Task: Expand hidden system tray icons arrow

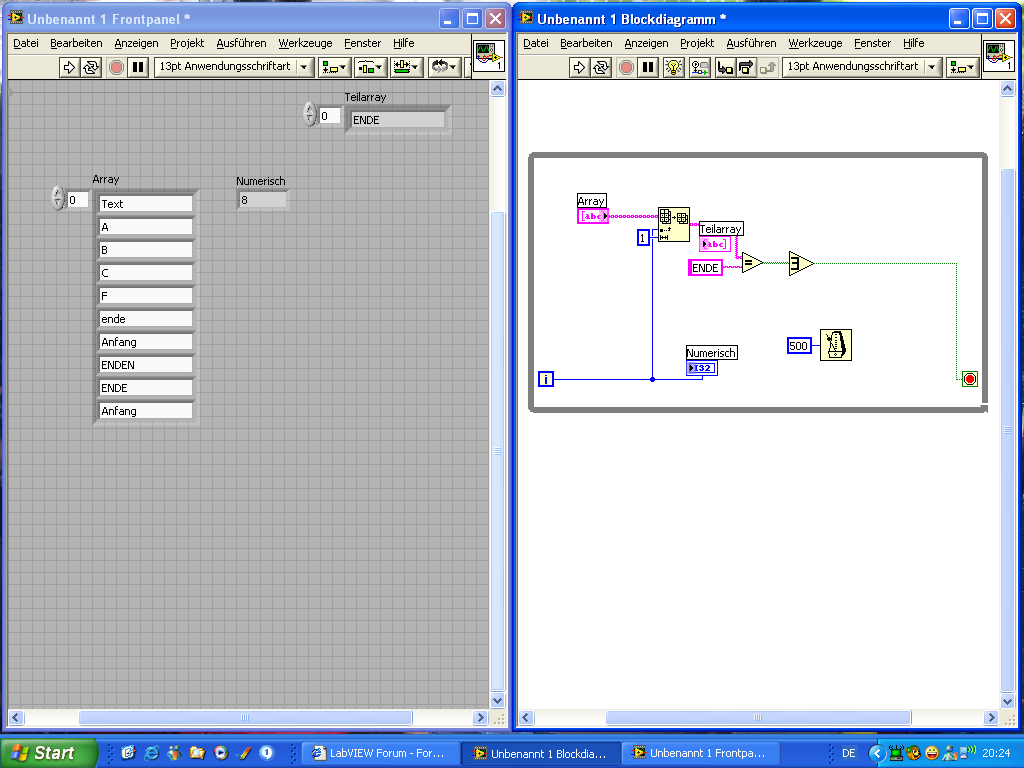Action: [x=877, y=753]
